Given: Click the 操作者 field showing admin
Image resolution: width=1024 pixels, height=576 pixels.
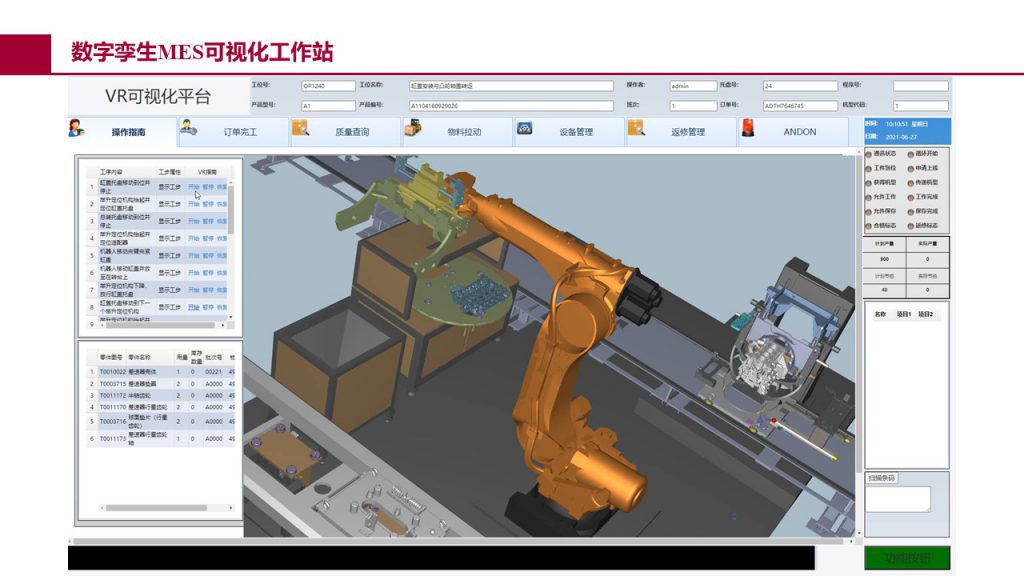Looking at the screenshot, I should [x=693, y=86].
